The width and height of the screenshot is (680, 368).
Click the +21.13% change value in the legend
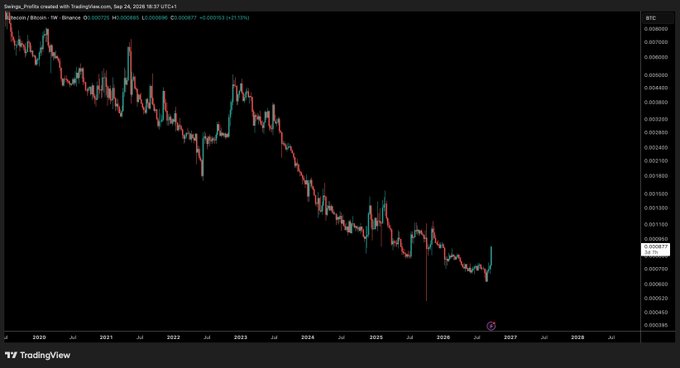[237, 18]
